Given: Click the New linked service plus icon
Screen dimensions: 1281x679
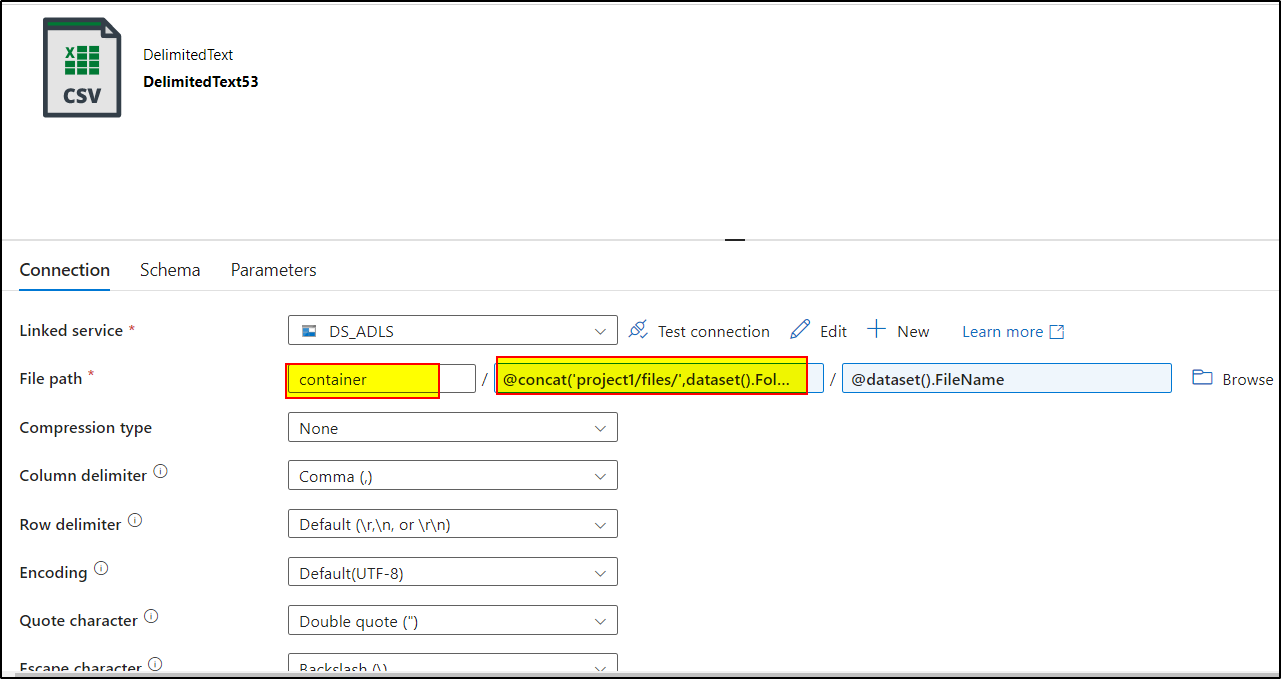Looking at the screenshot, I should pos(875,330).
